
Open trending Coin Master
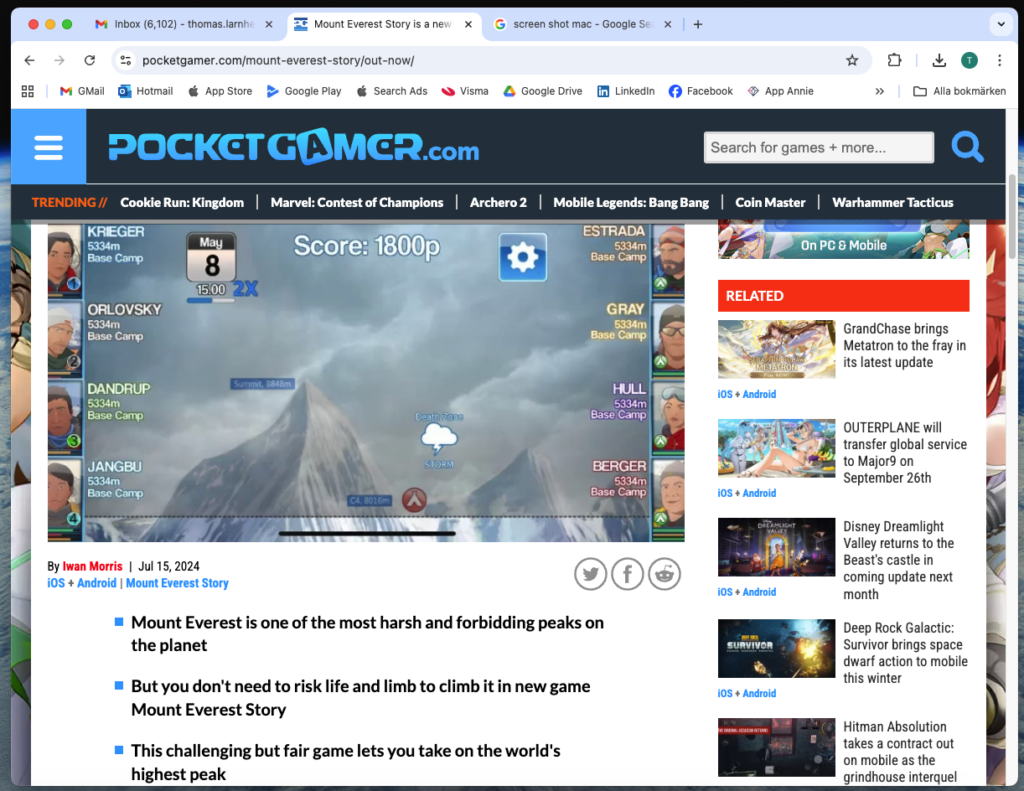point(770,202)
